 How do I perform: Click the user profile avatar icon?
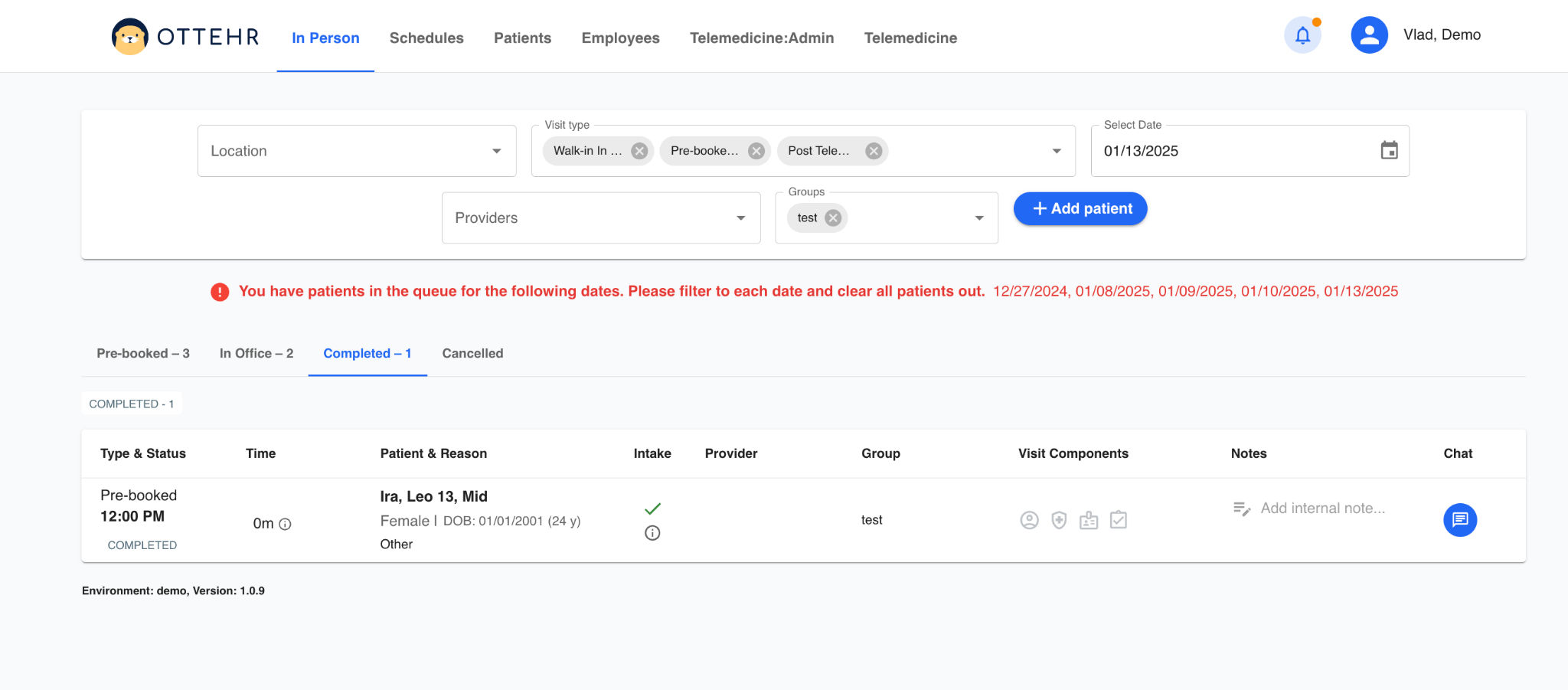click(1369, 35)
